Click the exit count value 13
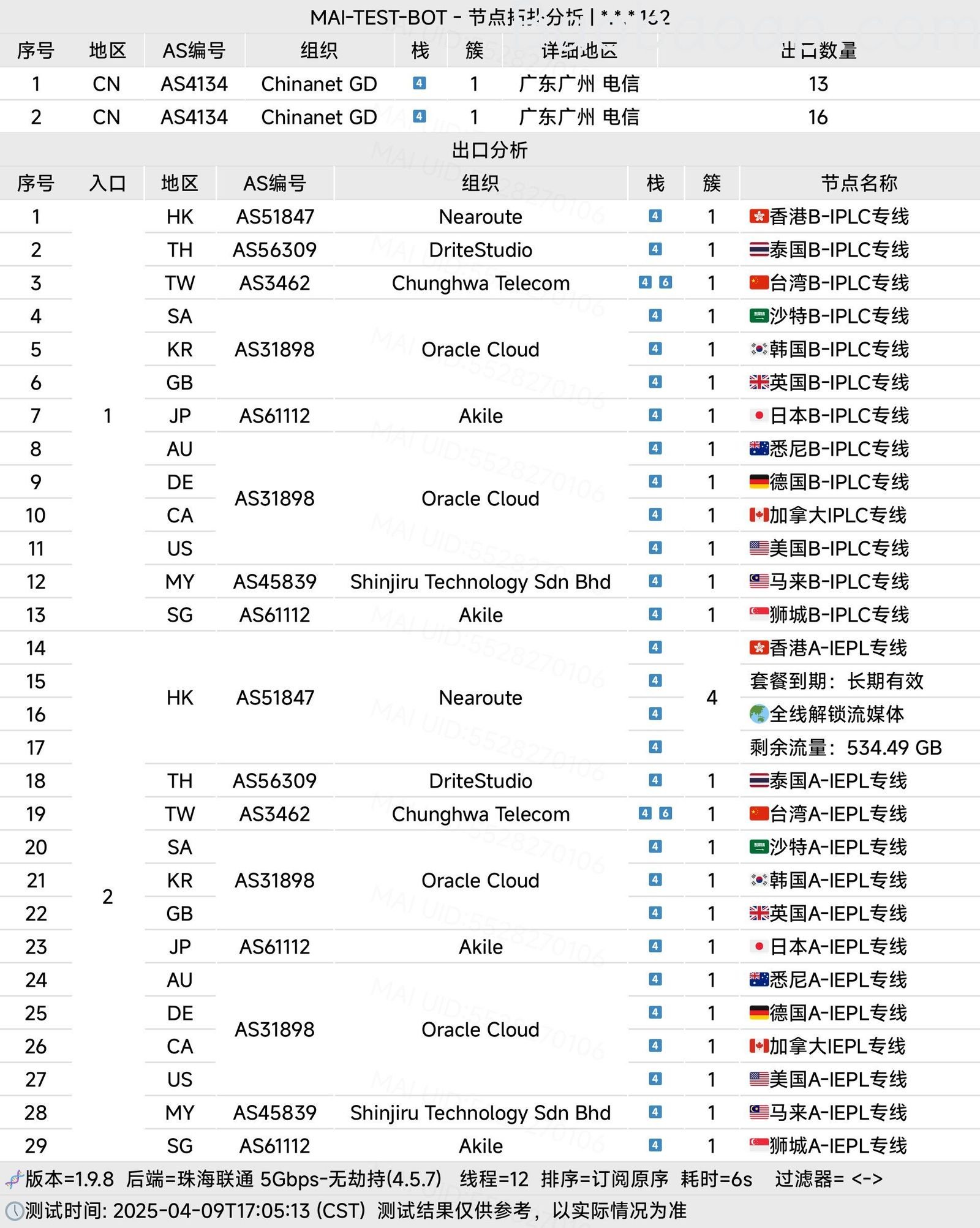 [x=818, y=84]
